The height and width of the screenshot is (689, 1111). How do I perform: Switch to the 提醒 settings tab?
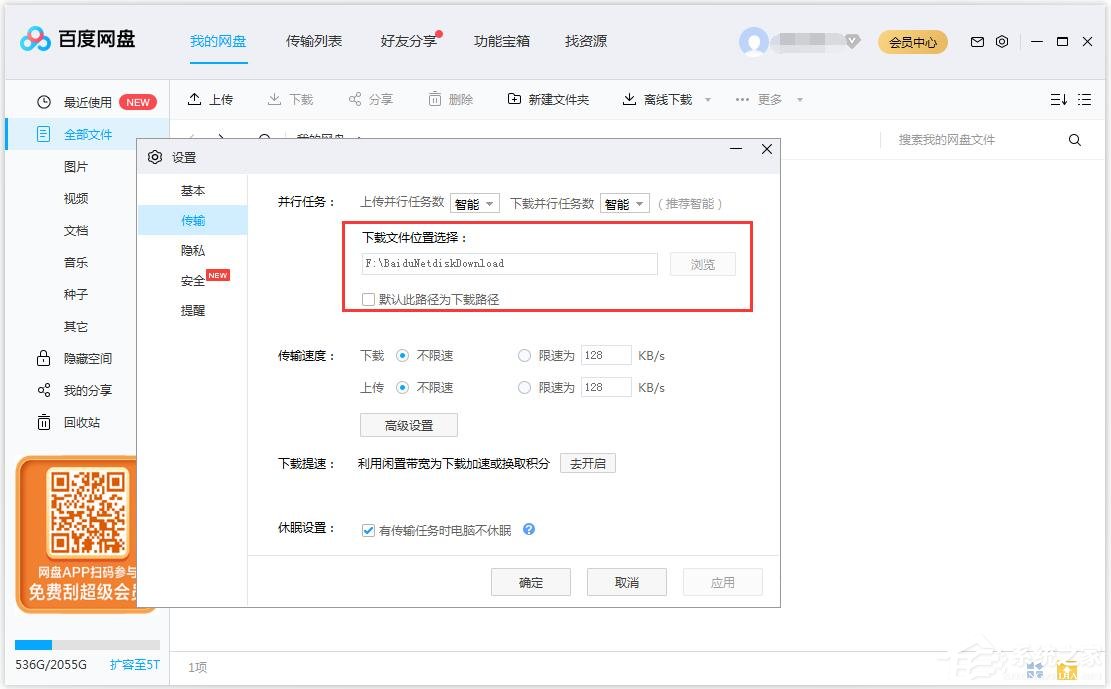pos(193,310)
